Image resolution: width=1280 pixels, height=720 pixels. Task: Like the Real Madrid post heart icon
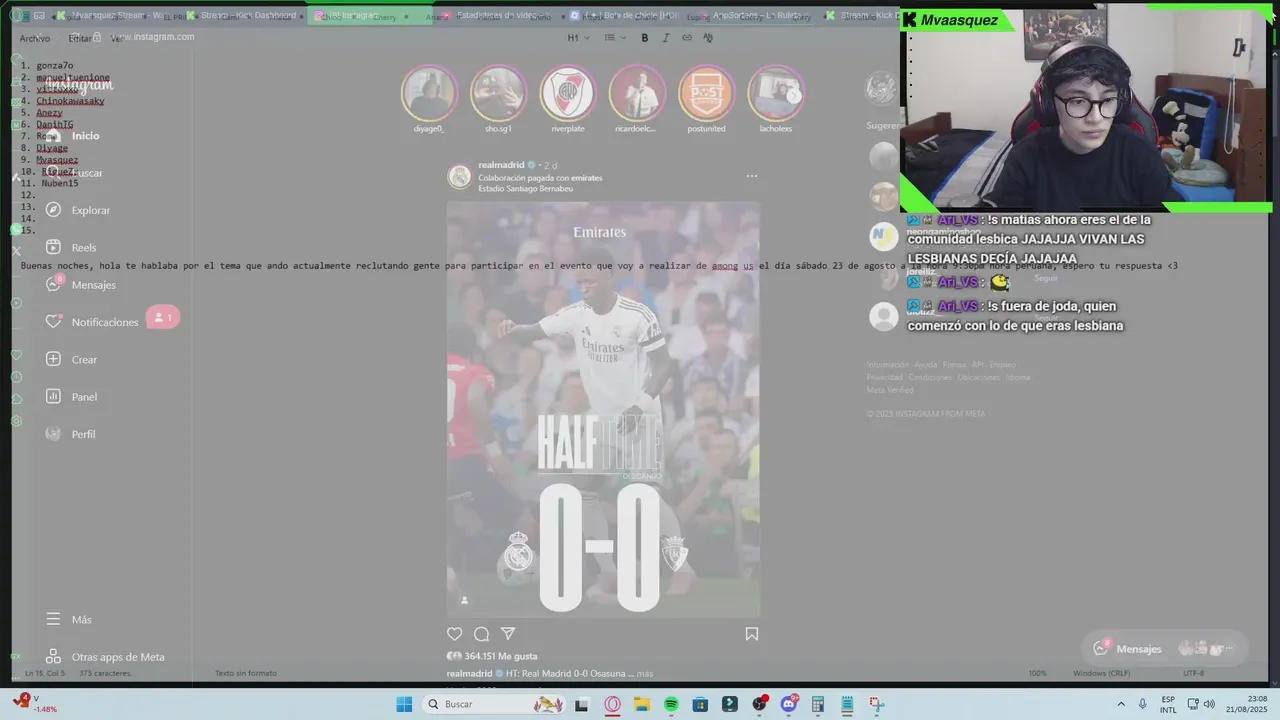[x=454, y=634]
